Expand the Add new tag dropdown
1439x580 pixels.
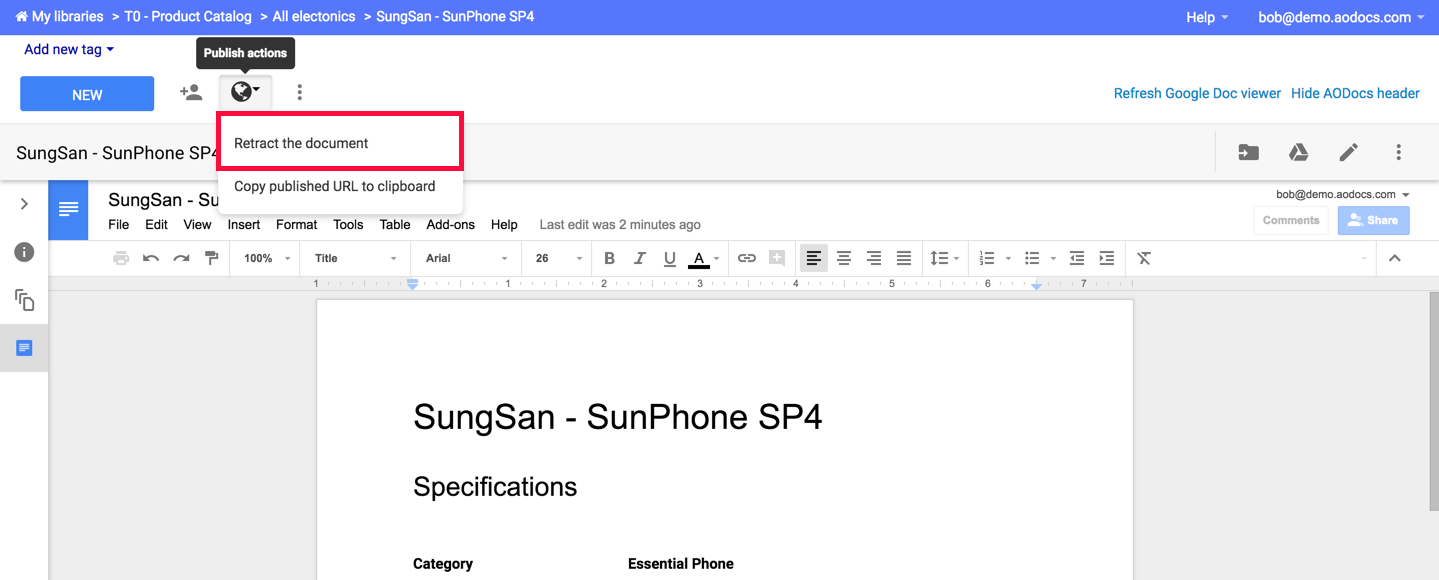point(69,49)
